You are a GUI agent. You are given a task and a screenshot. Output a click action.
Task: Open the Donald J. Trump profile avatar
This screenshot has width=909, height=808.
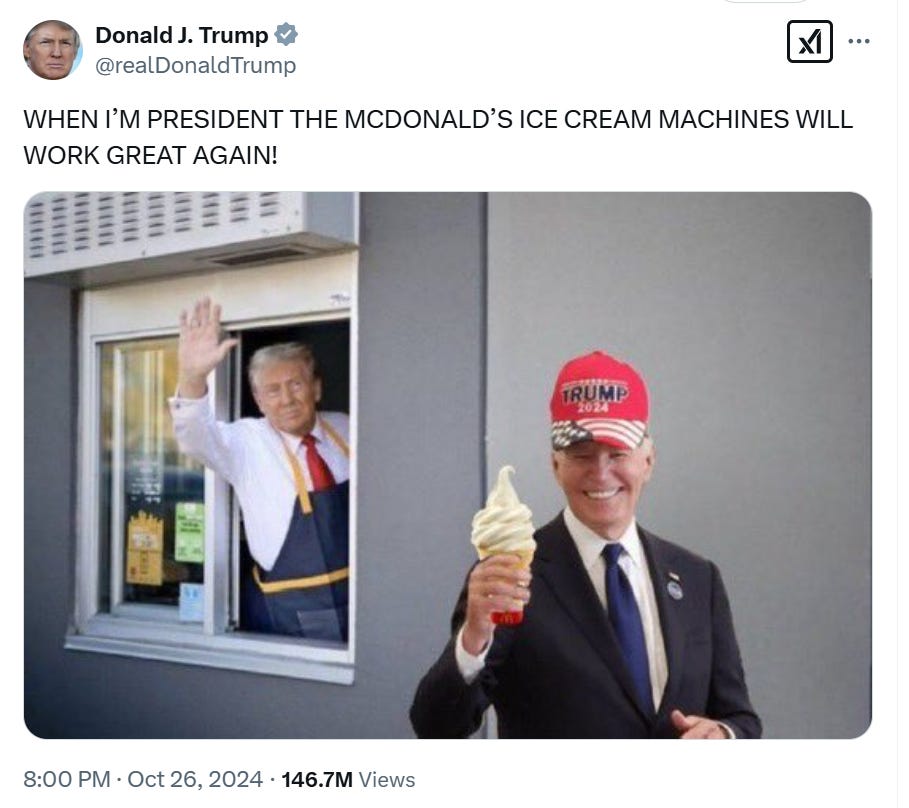[x=52, y=50]
